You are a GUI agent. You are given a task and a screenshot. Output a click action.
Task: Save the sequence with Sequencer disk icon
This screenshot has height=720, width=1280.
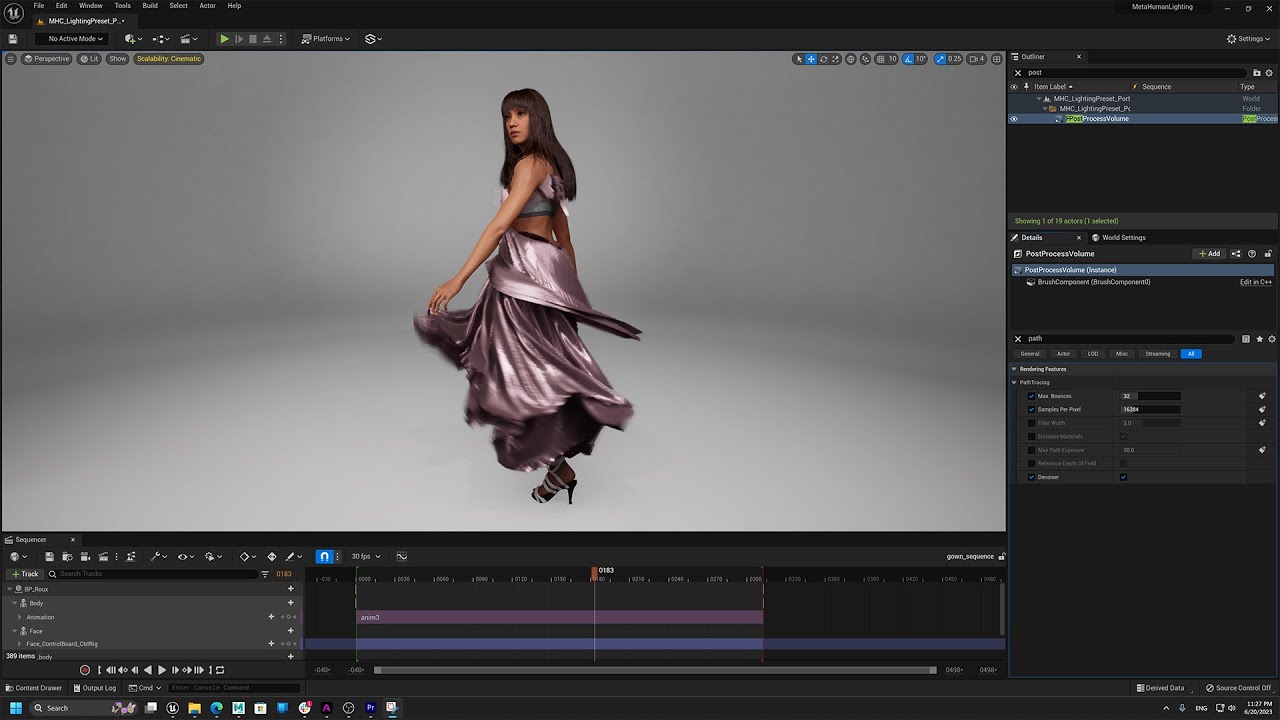point(49,557)
